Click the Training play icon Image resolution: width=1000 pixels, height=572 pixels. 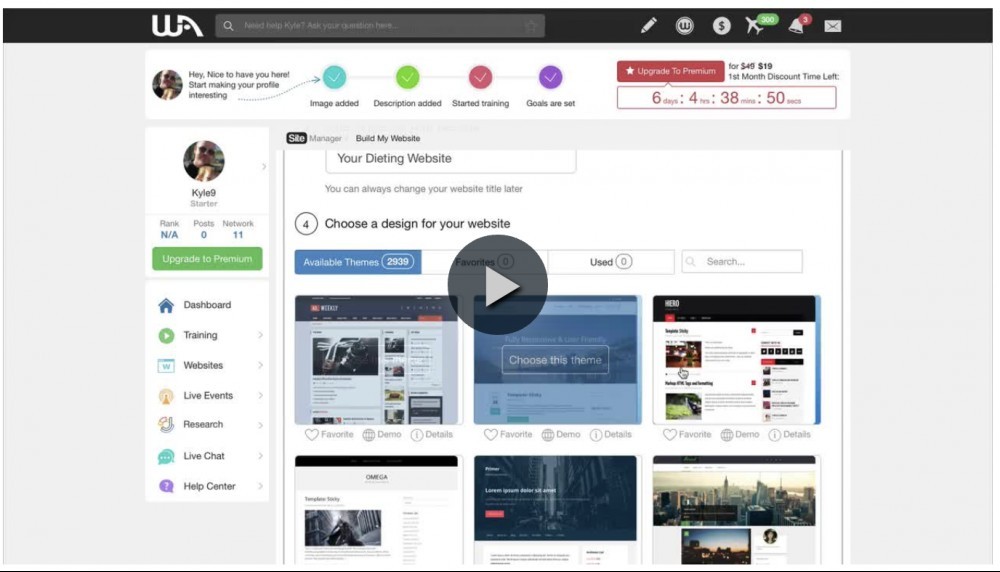(166, 335)
